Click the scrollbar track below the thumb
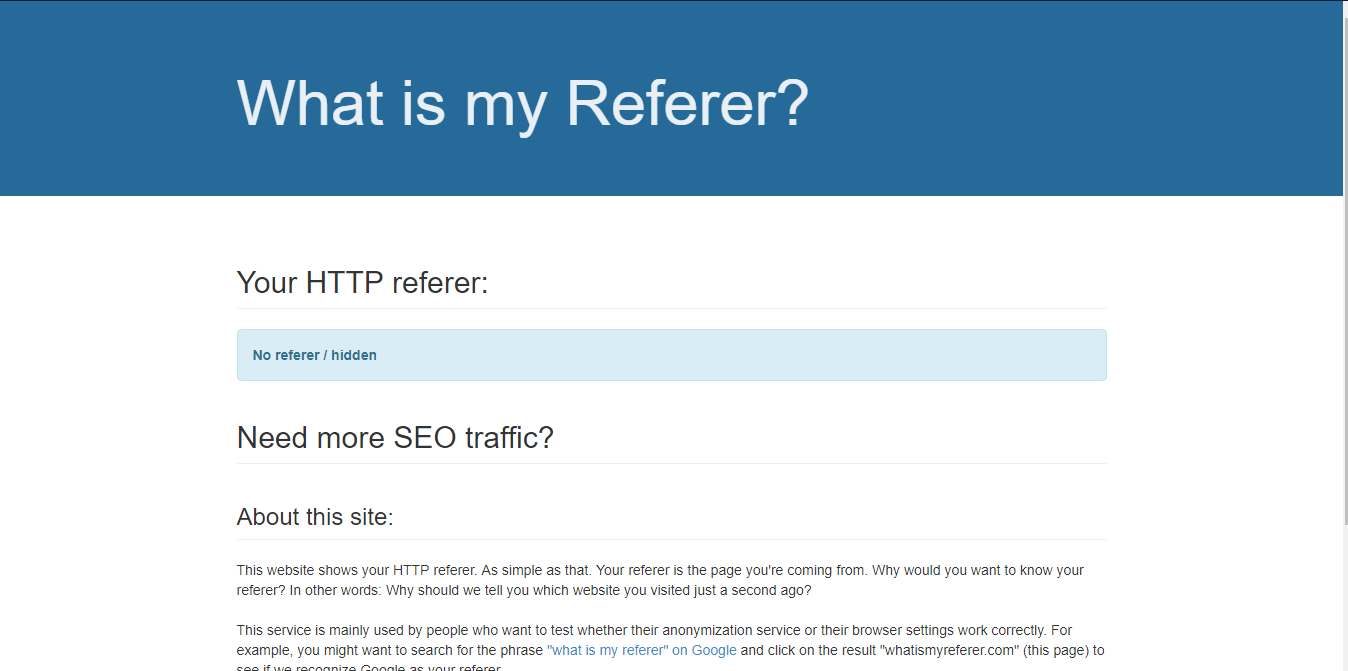Image resolution: width=1348 pixels, height=671 pixels. [x=1345, y=600]
